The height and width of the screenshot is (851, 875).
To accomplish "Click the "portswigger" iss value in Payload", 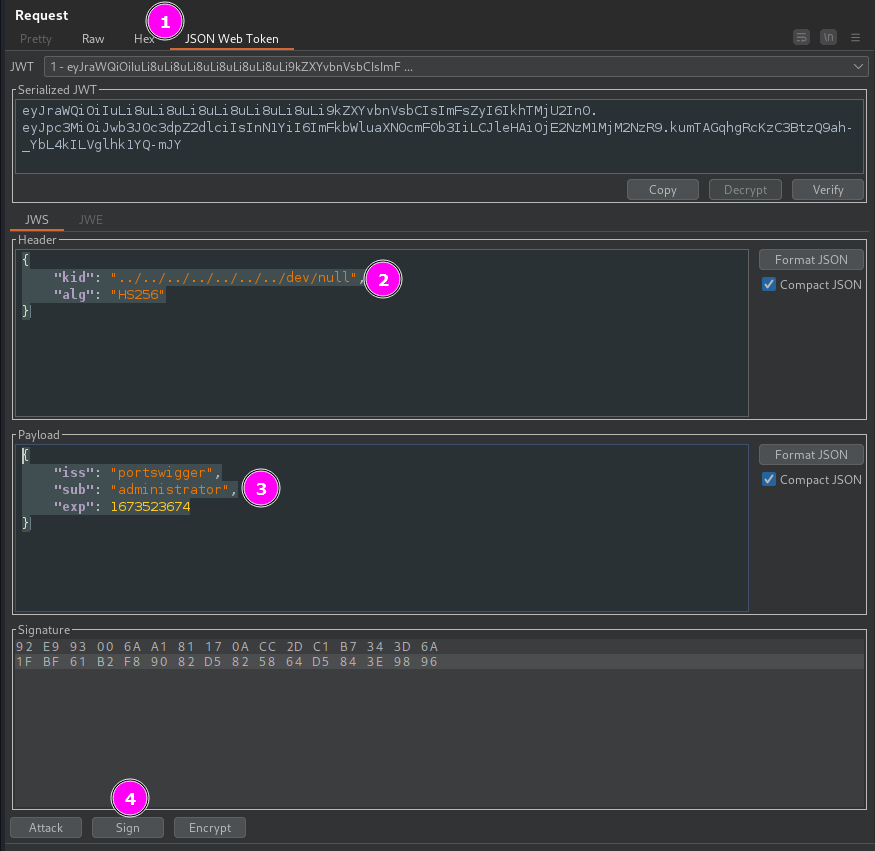I will tap(162, 473).
